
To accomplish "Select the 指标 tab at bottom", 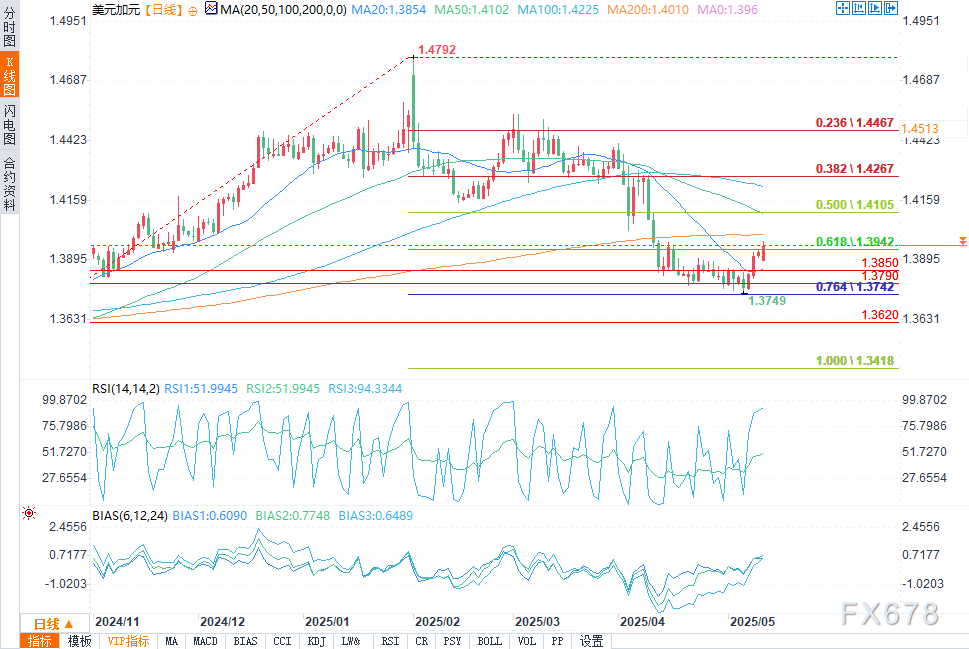I will (x=41, y=641).
